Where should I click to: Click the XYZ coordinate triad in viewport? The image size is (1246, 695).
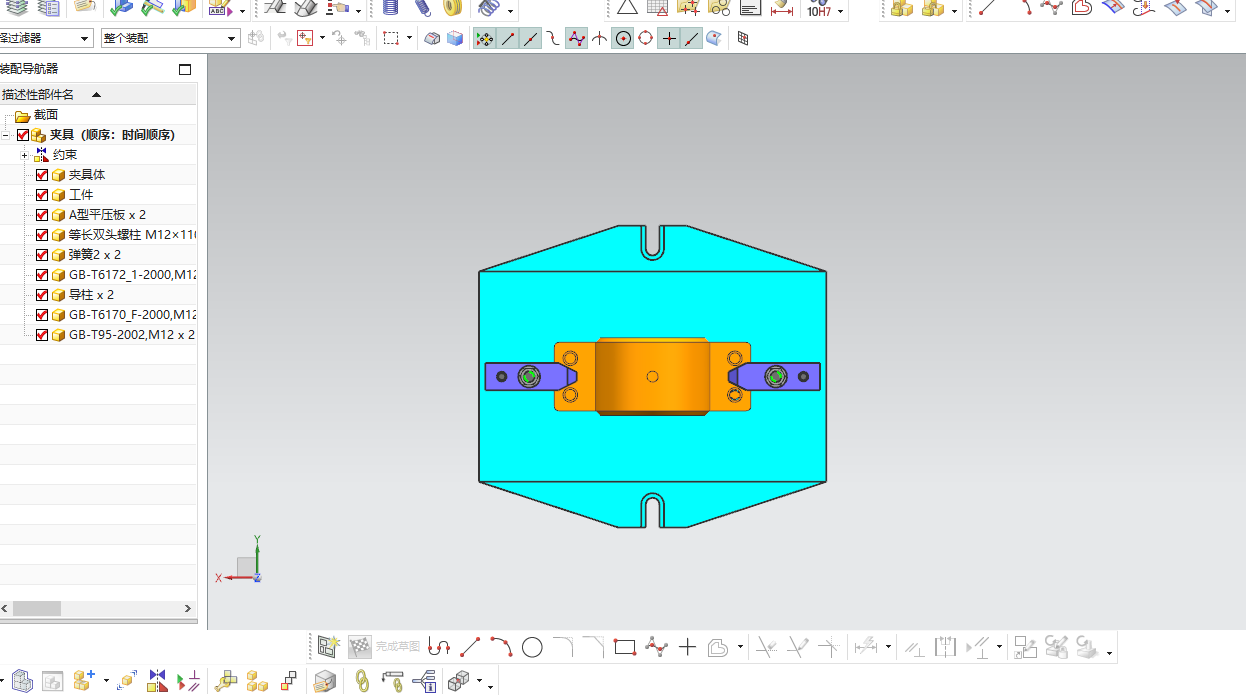[x=239, y=560]
